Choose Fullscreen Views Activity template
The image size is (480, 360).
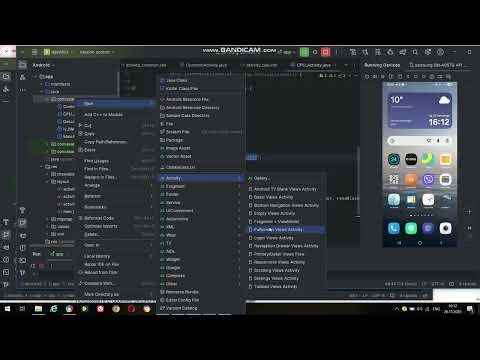286,230
